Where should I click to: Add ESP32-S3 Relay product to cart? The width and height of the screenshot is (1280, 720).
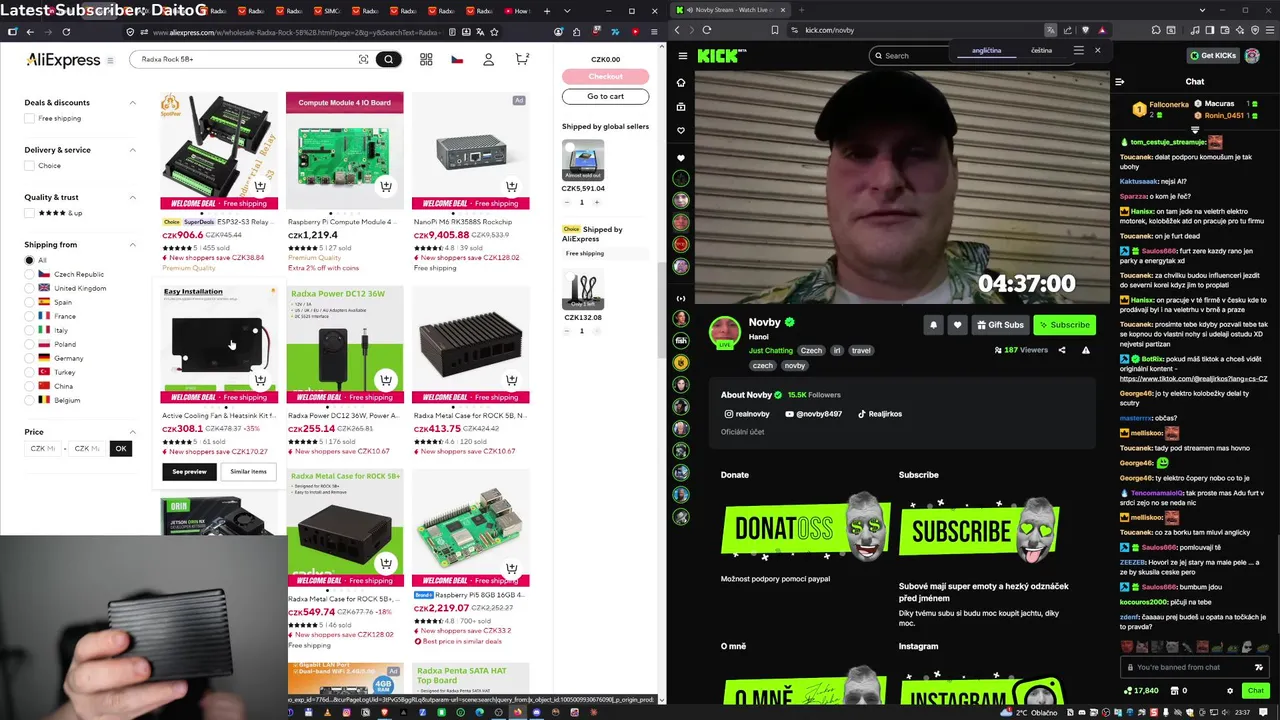[x=260, y=187]
